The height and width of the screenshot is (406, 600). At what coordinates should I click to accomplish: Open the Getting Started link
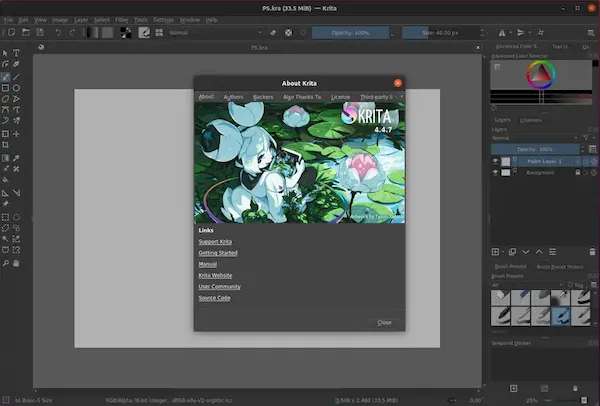(x=218, y=253)
